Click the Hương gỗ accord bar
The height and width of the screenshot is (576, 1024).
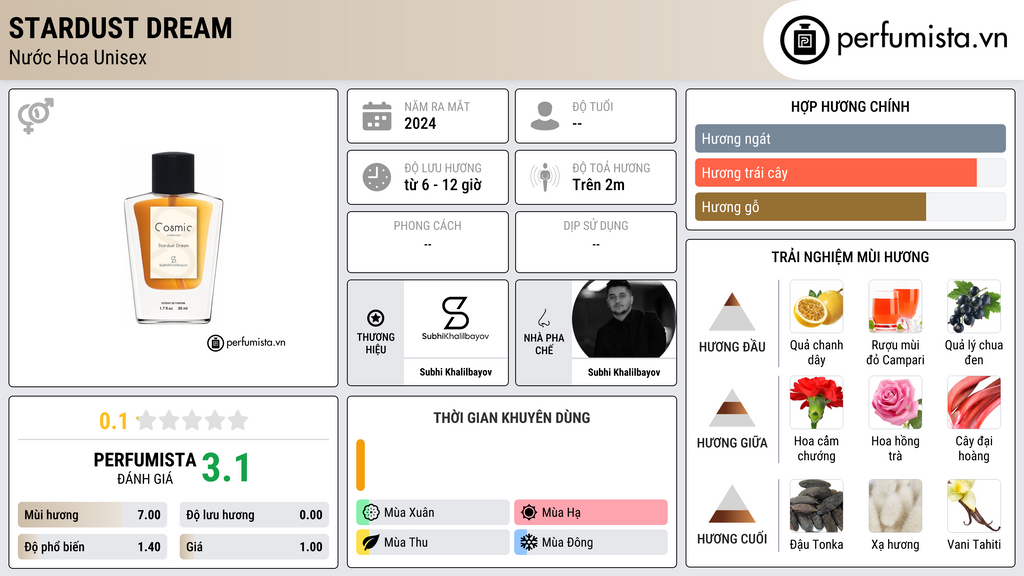tap(850, 206)
